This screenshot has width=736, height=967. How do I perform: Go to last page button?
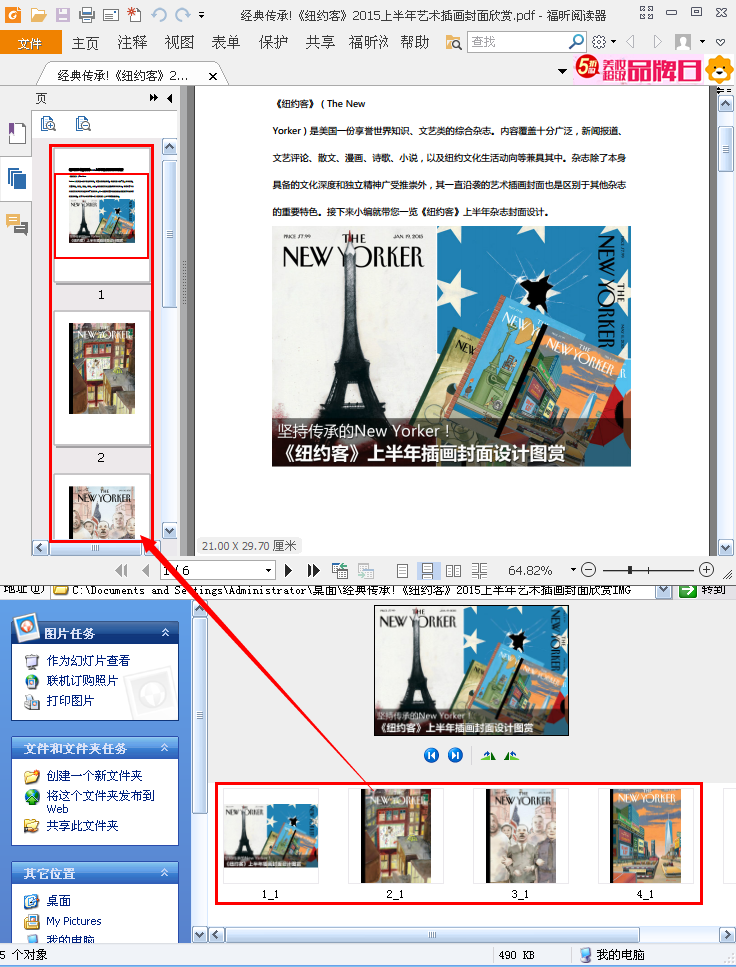pyautogui.click(x=313, y=570)
